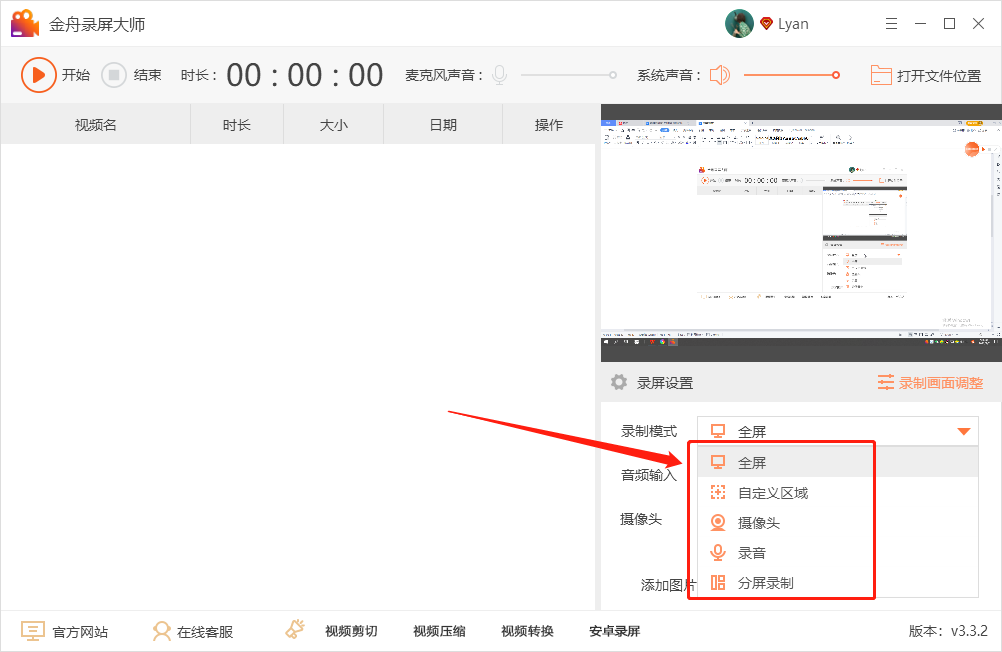Click the username Lyan
Screen dimensions: 1002x652
(793, 24)
